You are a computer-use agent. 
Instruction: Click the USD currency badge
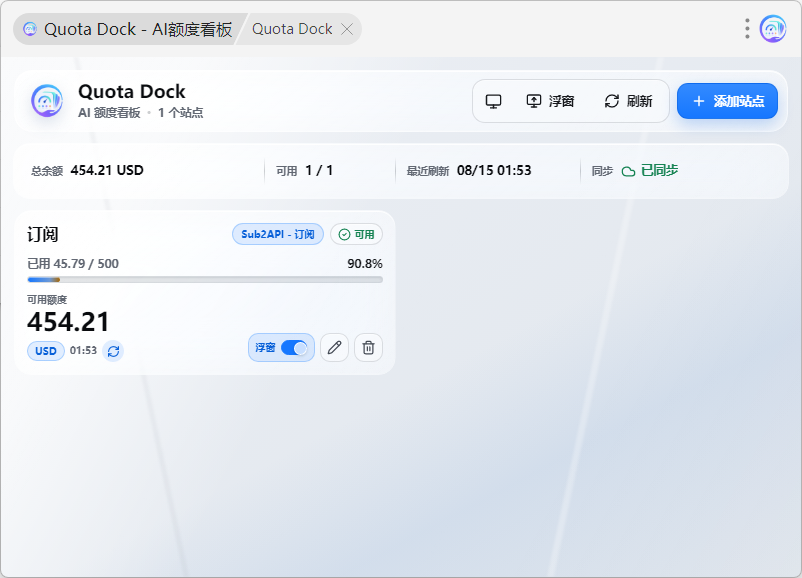point(46,351)
